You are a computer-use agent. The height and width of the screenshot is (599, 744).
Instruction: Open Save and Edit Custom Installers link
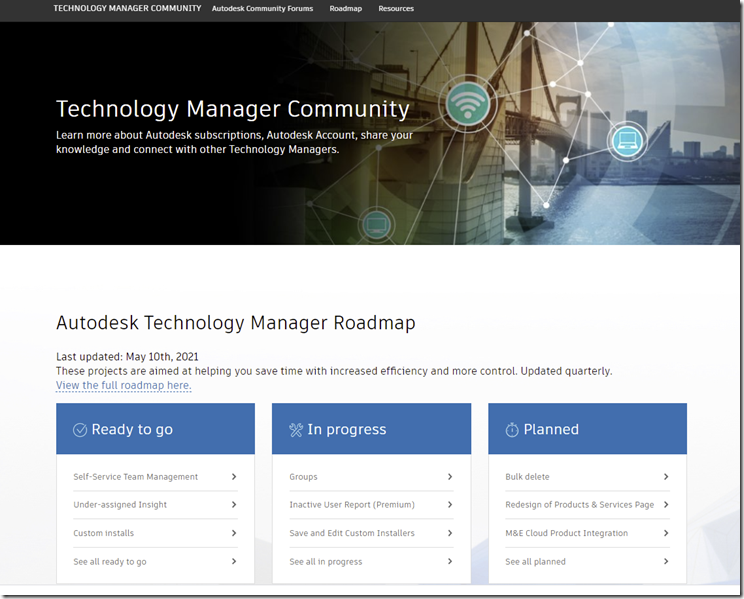pyautogui.click(x=352, y=533)
